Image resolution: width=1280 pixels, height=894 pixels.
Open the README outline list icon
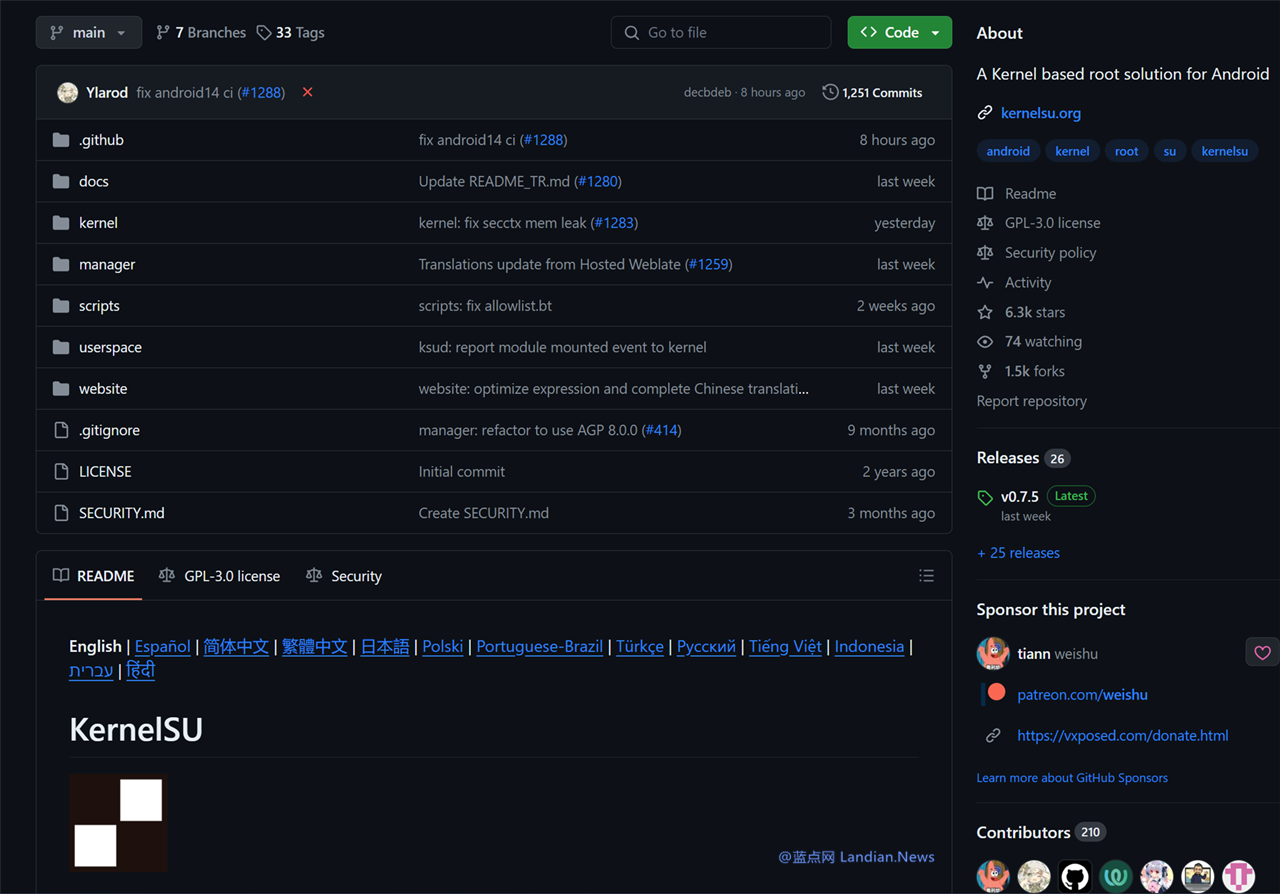(x=926, y=576)
